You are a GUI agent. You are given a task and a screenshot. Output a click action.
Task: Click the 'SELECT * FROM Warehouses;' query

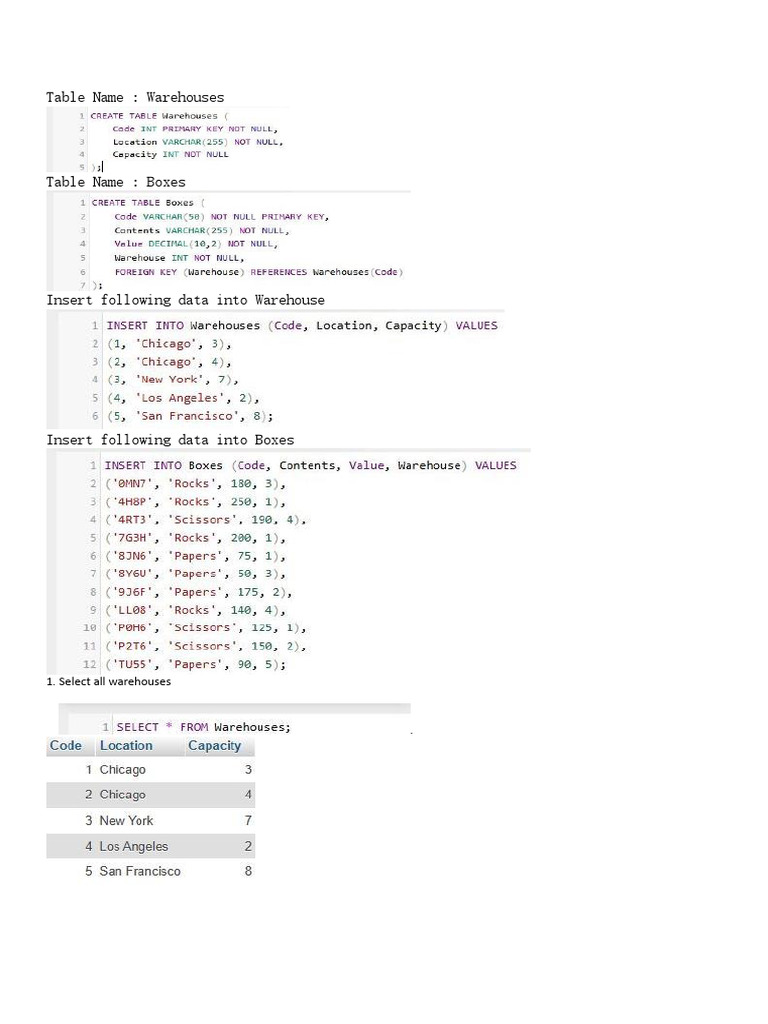pyautogui.click(x=204, y=727)
